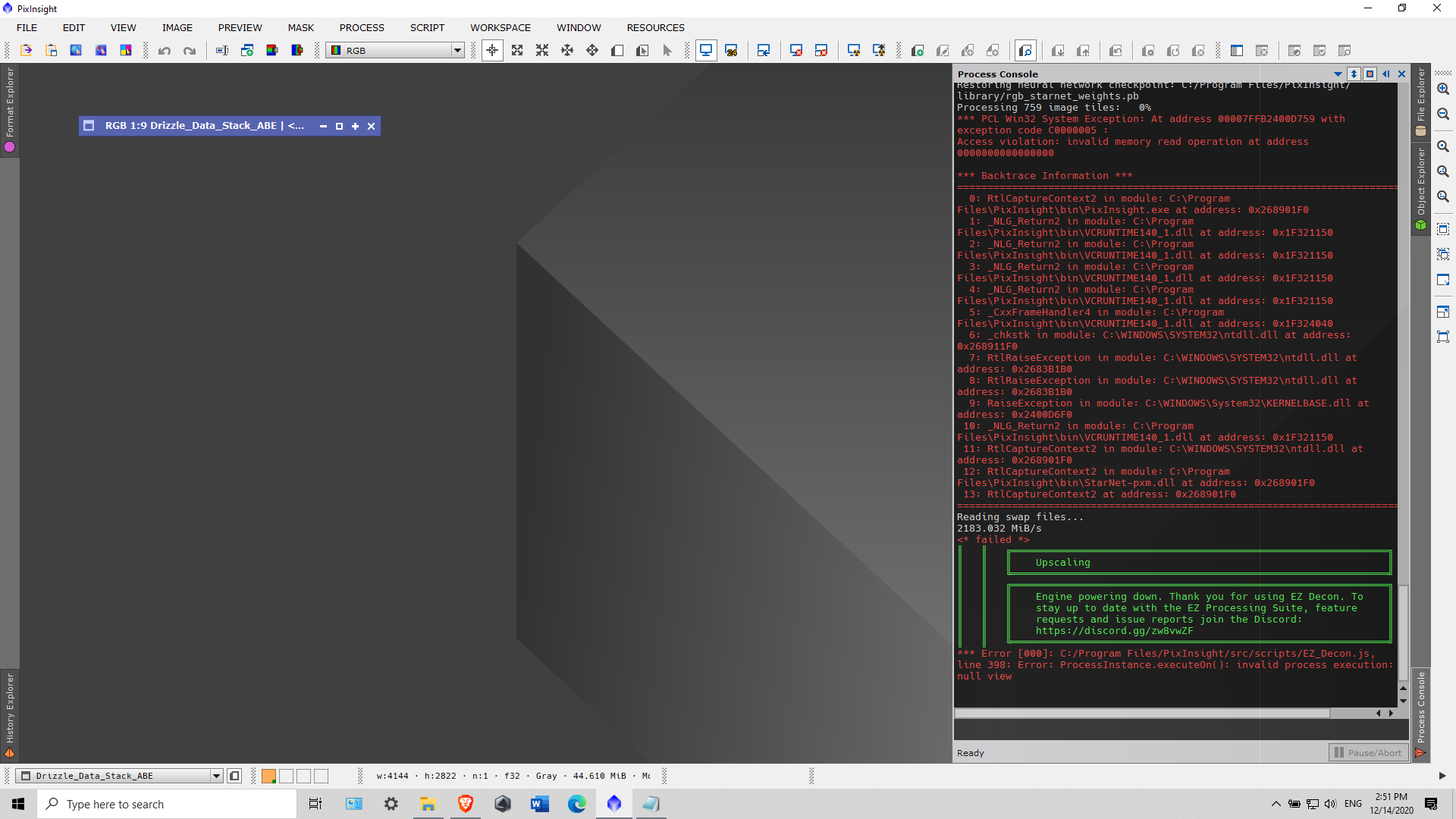Select the fourth workspace square
The width and height of the screenshot is (1456, 819).
[x=321, y=776]
